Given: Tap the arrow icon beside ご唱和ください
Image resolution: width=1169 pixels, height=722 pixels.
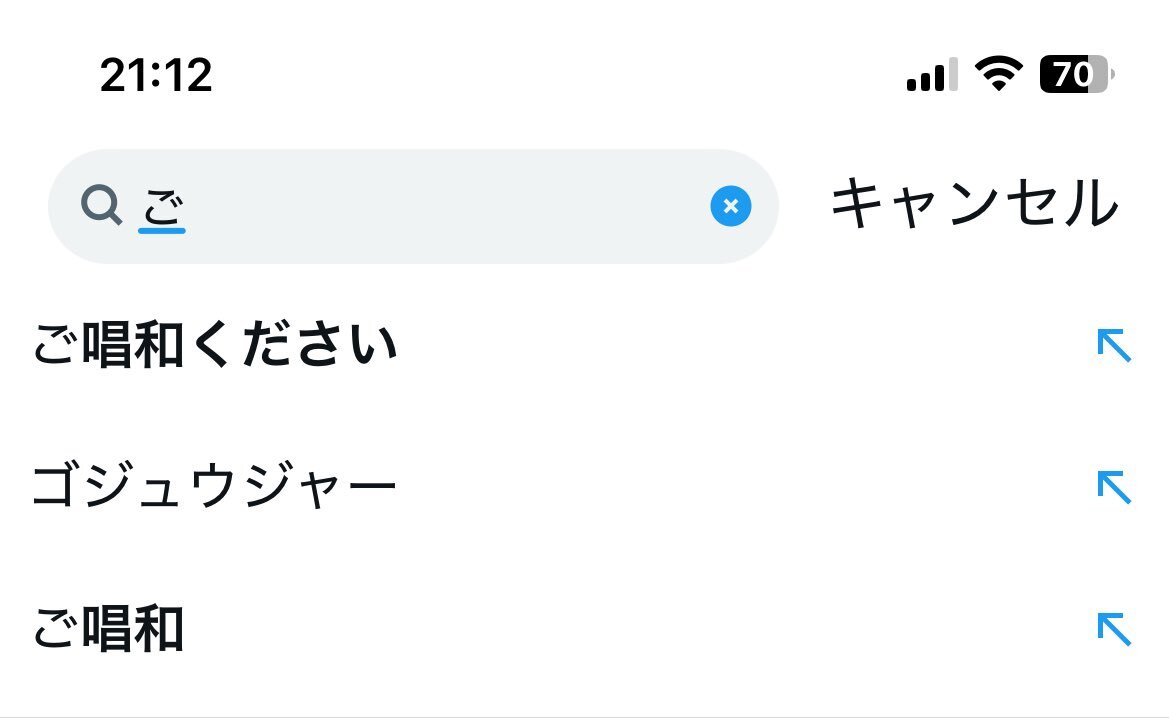Looking at the screenshot, I should click(1113, 346).
